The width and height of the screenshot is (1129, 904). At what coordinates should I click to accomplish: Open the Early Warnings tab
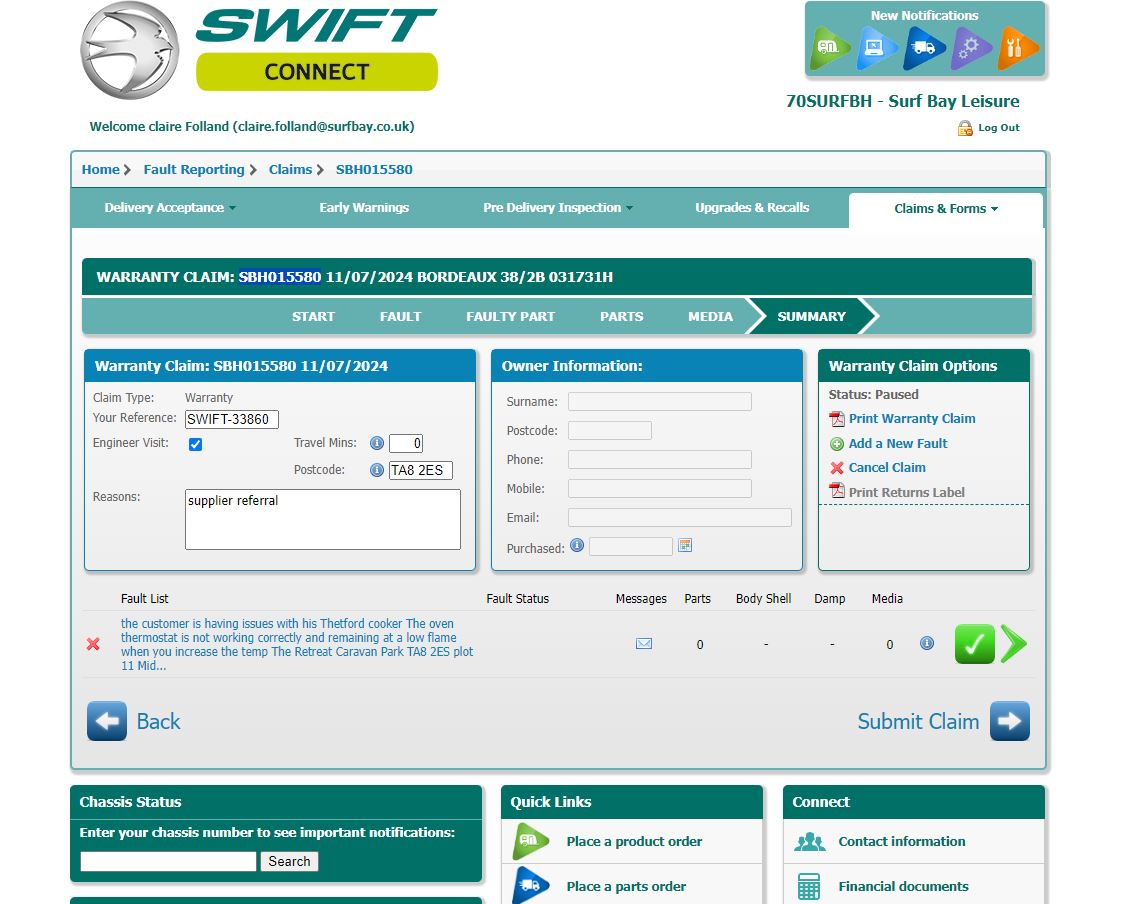click(x=364, y=208)
